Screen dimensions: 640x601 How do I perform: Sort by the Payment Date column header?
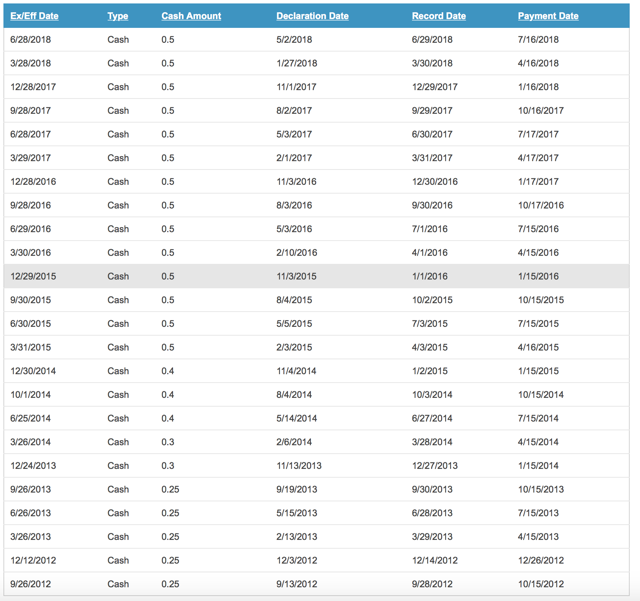pyautogui.click(x=548, y=16)
